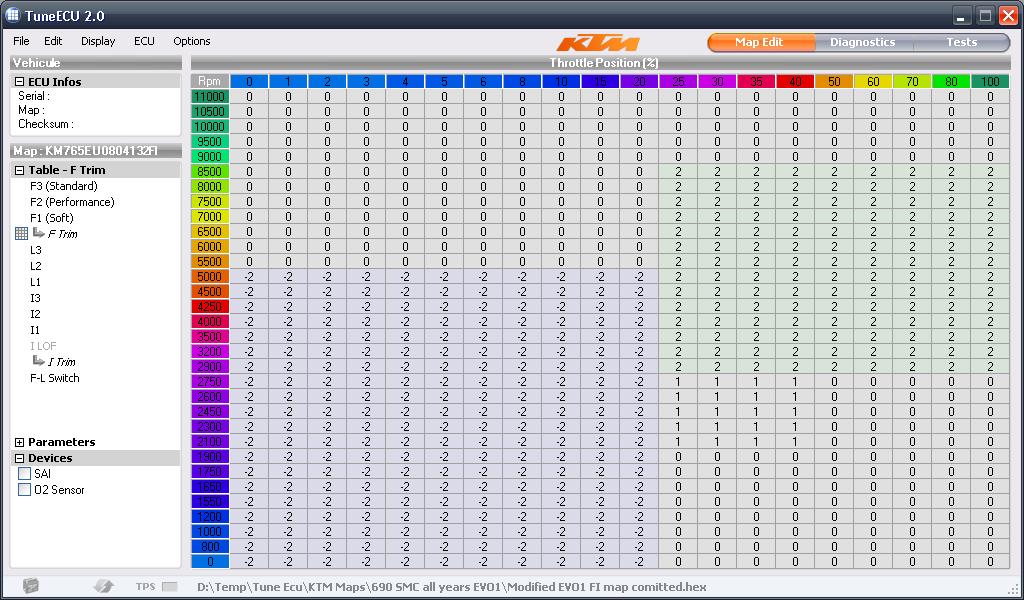
Task: Select cell at 2900 rpm, throttle 100
Action: [x=990, y=366]
